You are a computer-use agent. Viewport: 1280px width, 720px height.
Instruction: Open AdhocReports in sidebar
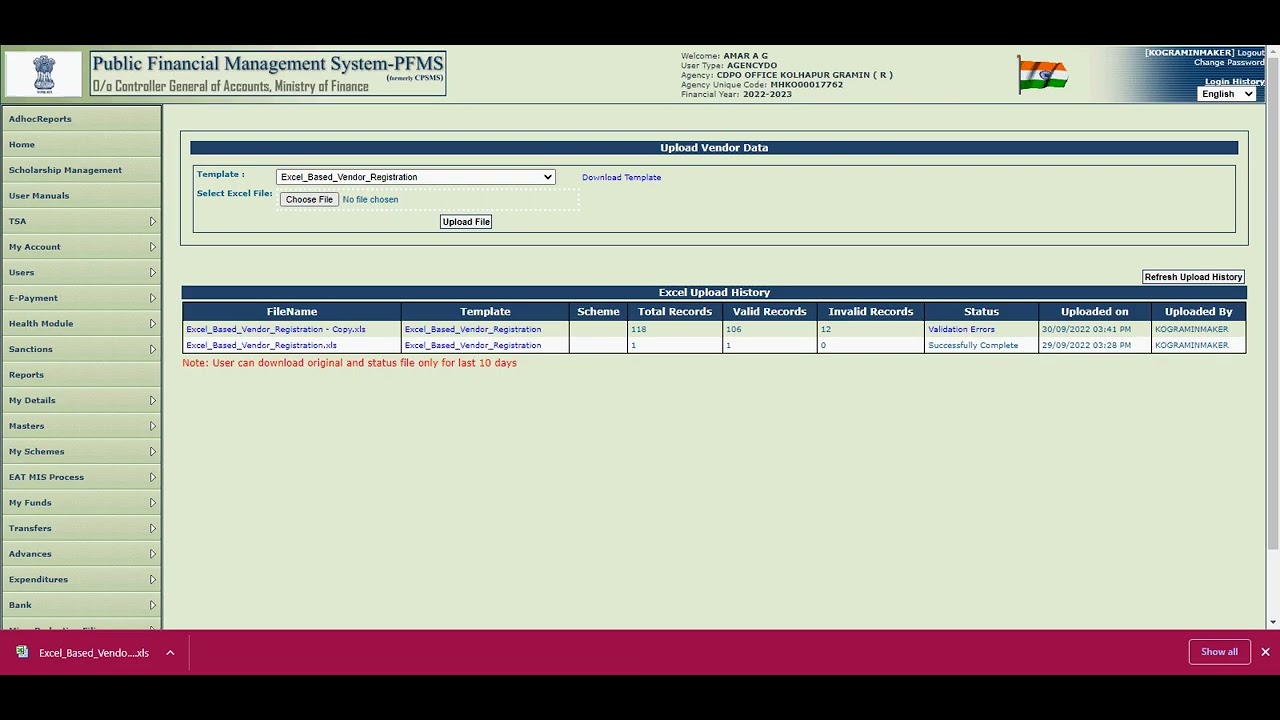pos(81,119)
